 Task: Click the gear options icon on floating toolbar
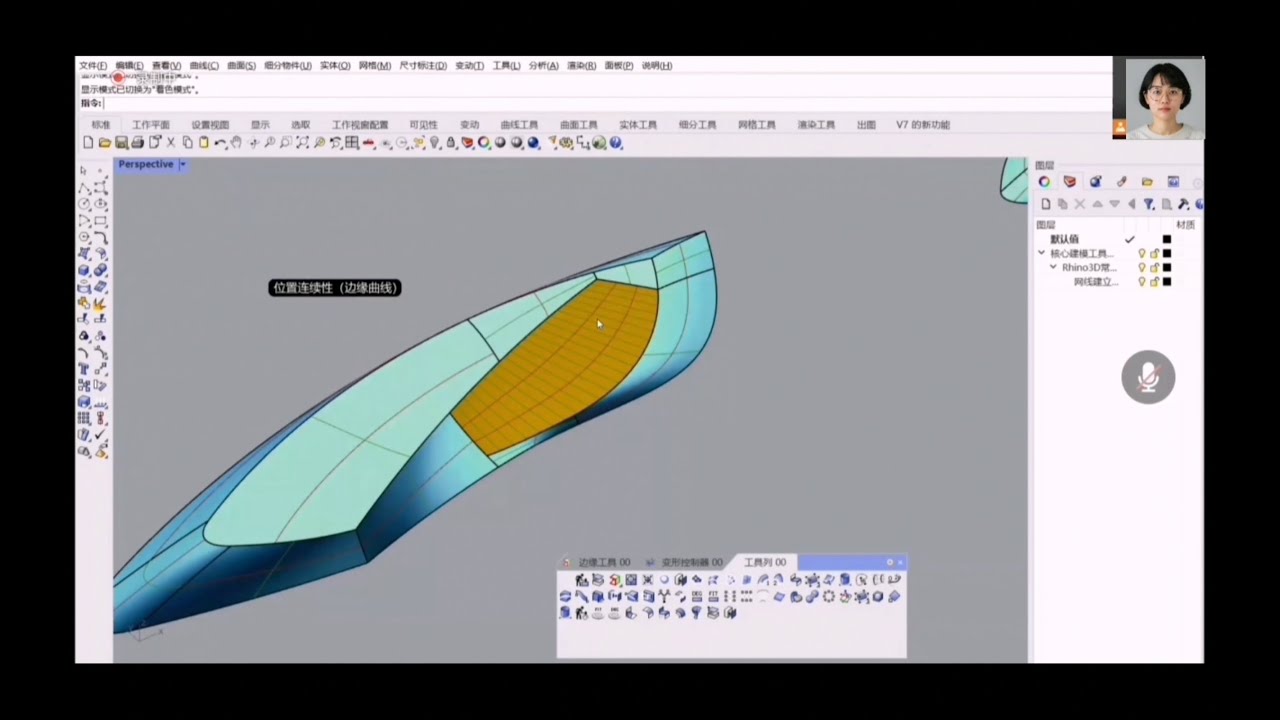(890, 563)
